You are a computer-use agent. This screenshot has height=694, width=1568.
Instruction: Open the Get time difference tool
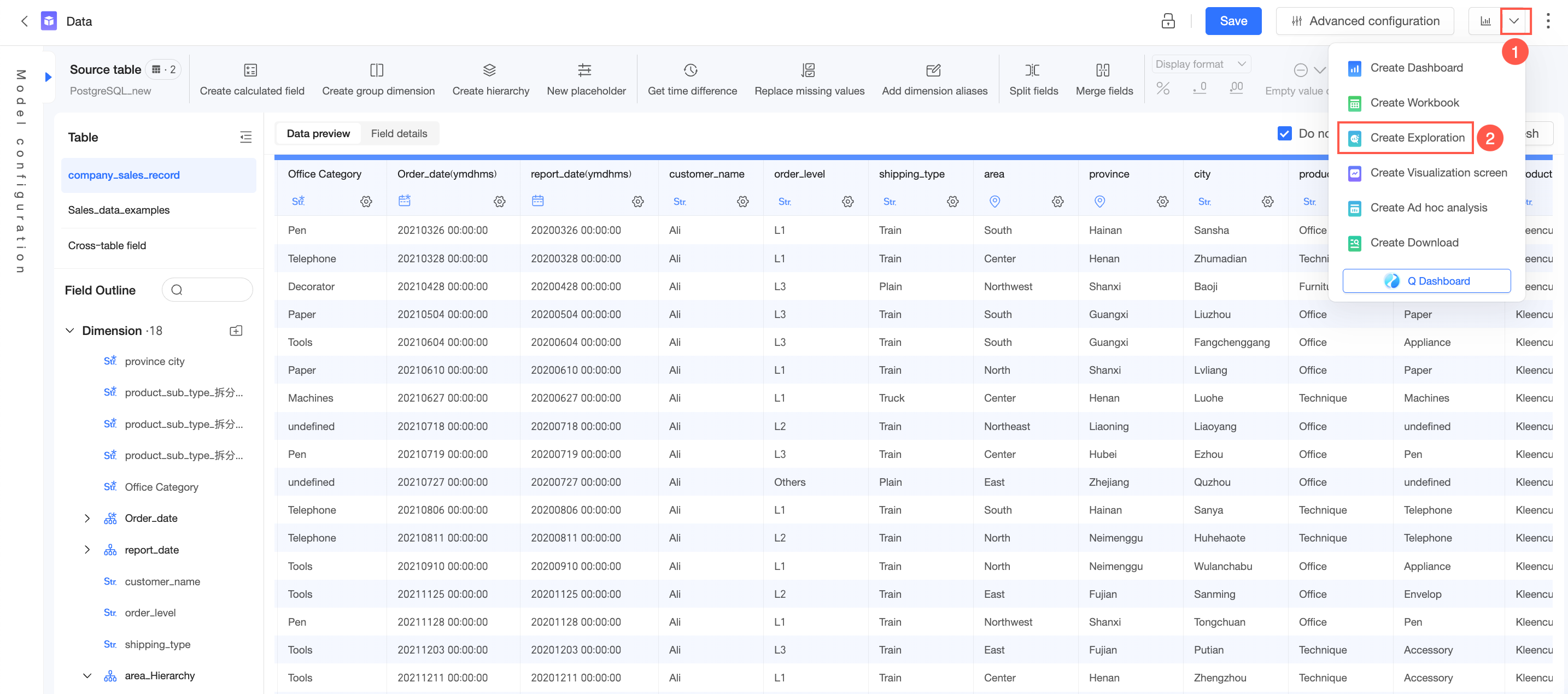click(x=692, y=80)
